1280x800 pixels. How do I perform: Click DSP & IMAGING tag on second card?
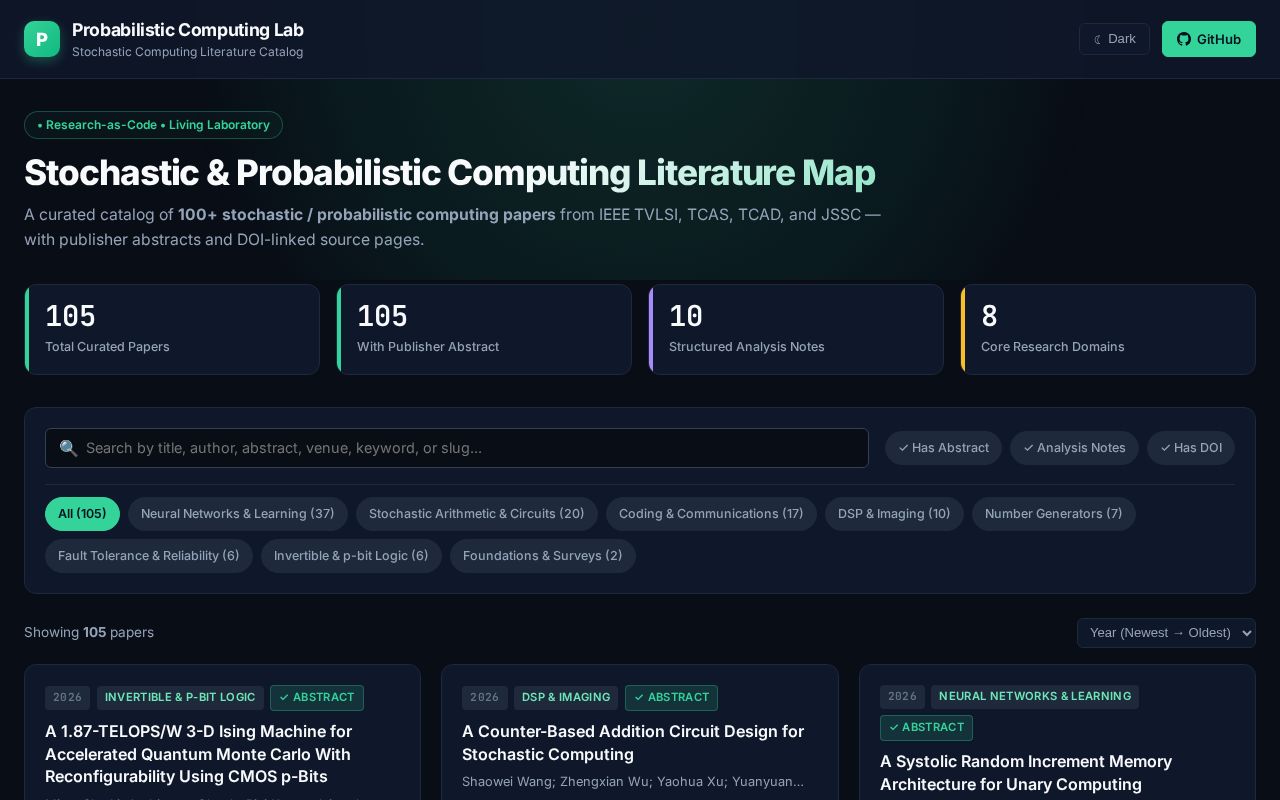566,697
